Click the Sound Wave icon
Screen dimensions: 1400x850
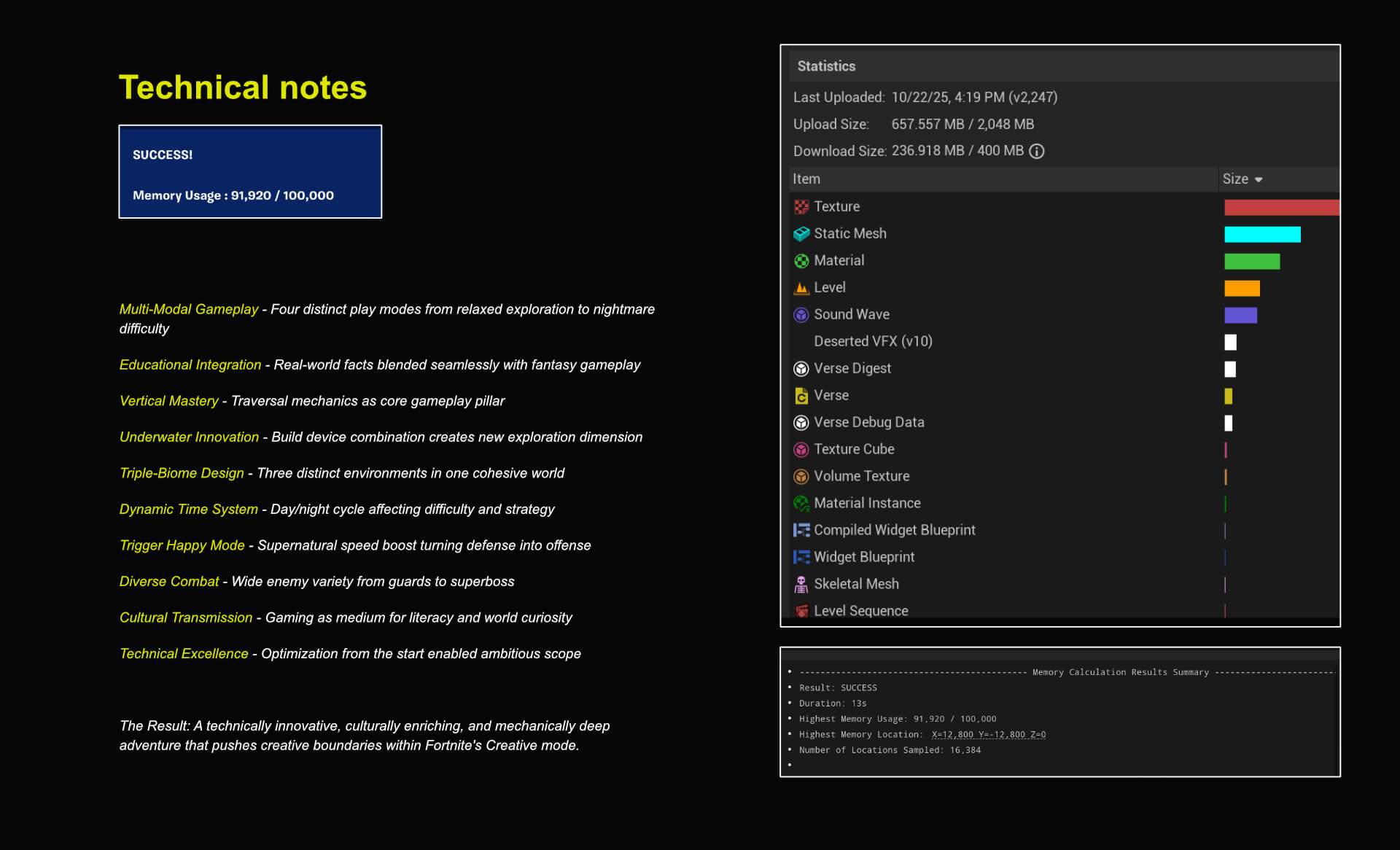pyautogui.click(x=801, y=315)
